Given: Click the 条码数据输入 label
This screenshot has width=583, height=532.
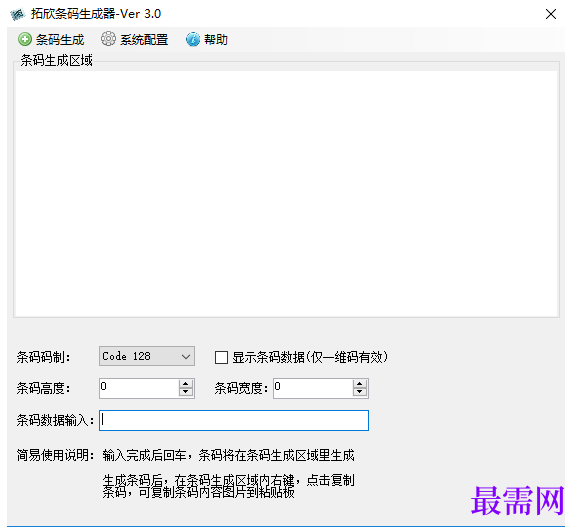Looking at the screenshot, I should 55,421.
